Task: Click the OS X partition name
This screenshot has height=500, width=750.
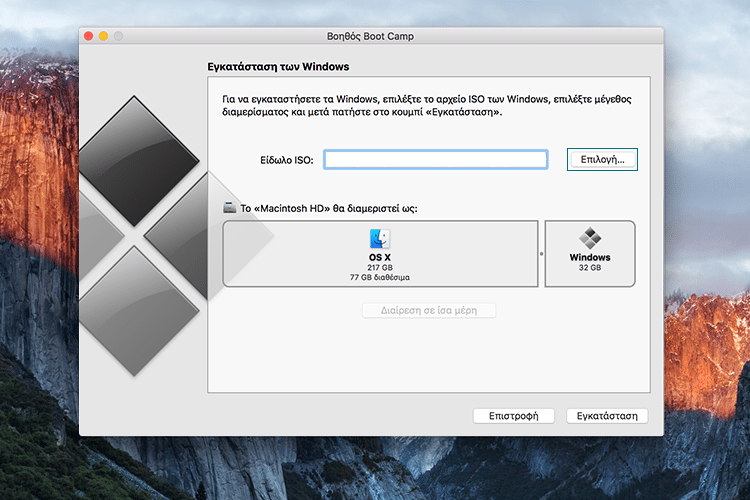Action: tap(380, 257)
